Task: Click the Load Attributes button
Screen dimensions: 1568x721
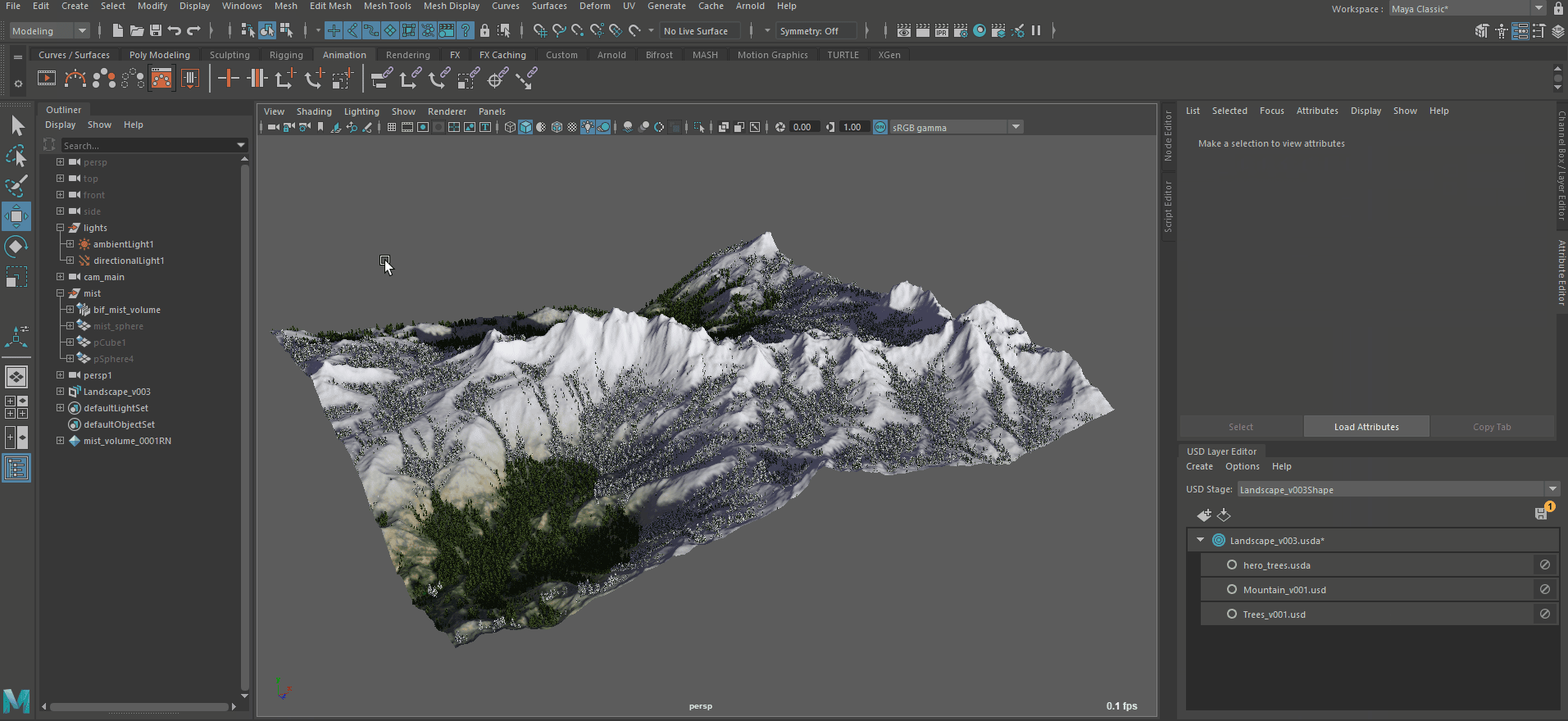Action: click(x=1366, y=427)
